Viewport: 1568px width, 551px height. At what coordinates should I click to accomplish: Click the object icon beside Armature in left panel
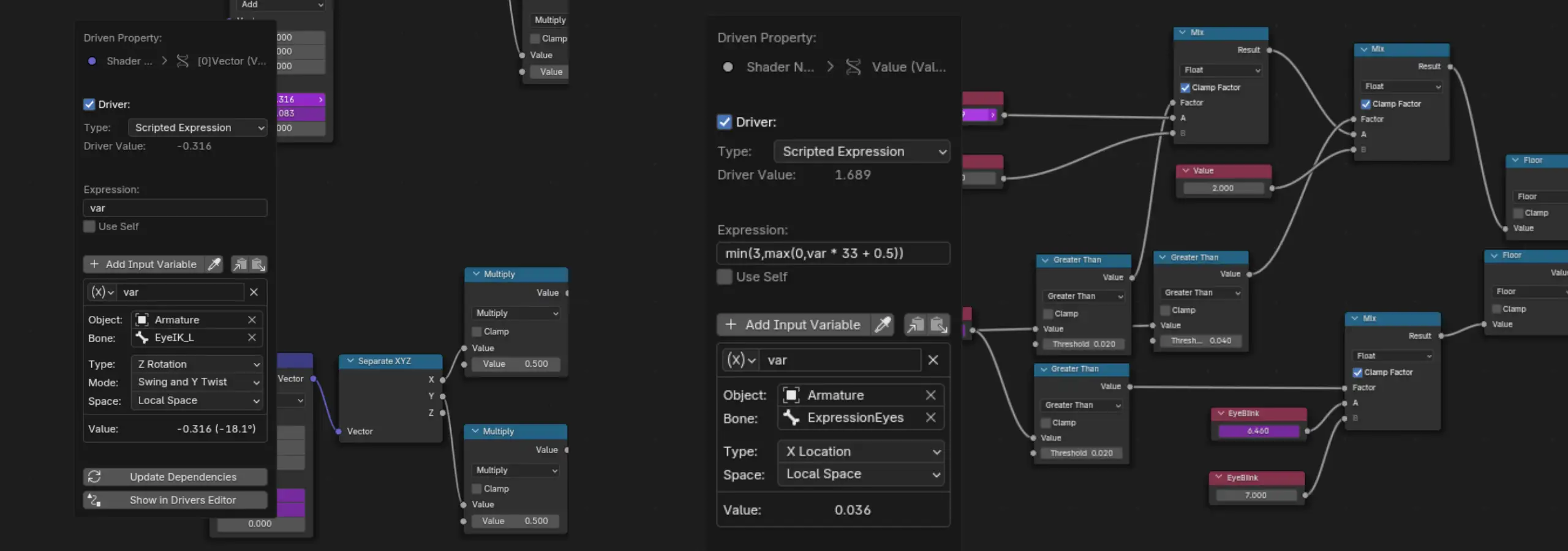(x=142, y=320)
